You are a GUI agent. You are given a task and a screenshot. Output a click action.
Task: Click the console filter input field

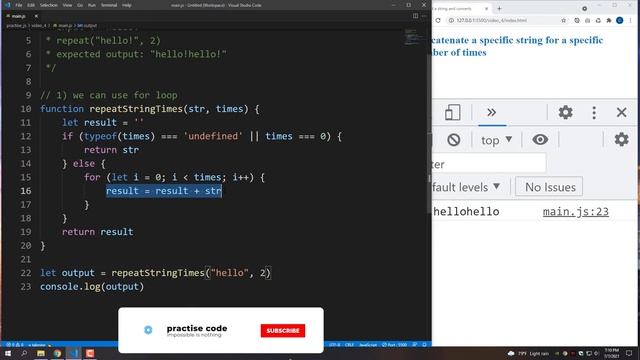[489, 164]
